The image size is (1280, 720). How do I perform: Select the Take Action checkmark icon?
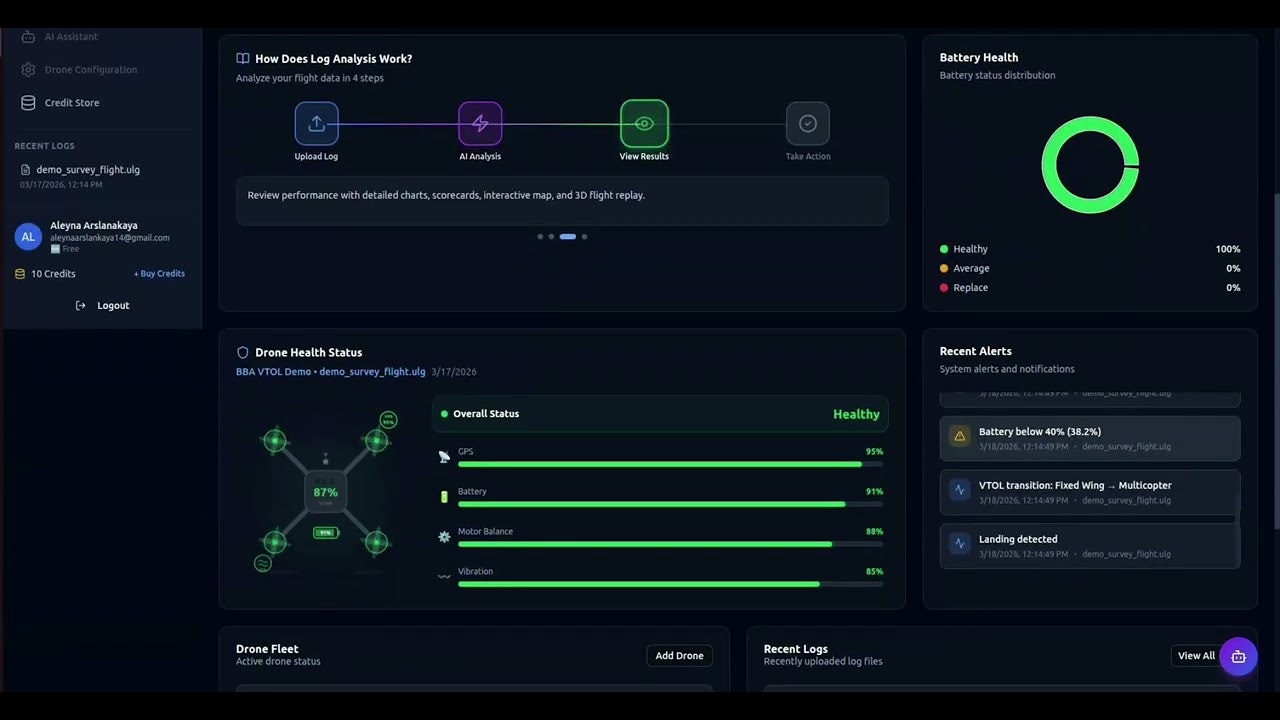808,124
